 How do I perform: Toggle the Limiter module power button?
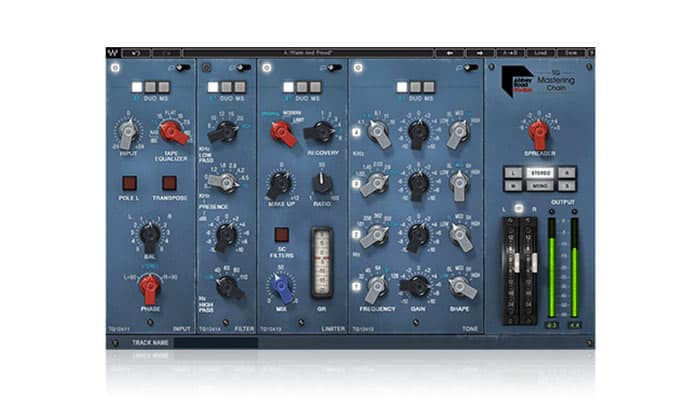[267, 68]
